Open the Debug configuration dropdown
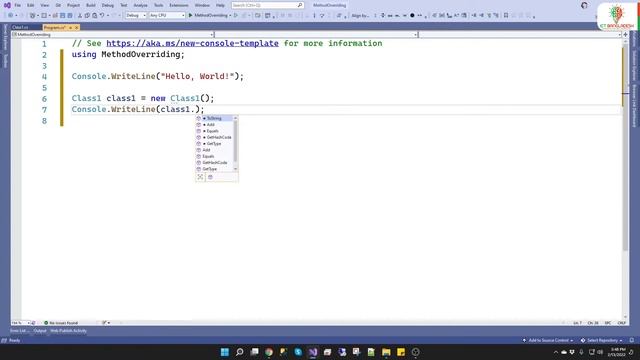Image resolution: width=640 pixels, height=360 pixels. [136, 15]
